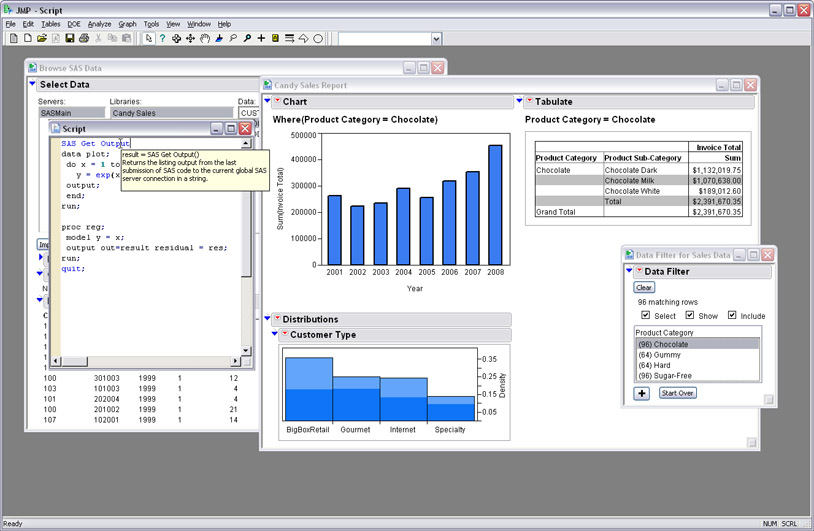The image size is (814, 531).
Task: Click the Print toolbar icon
Action: [84, 38]
